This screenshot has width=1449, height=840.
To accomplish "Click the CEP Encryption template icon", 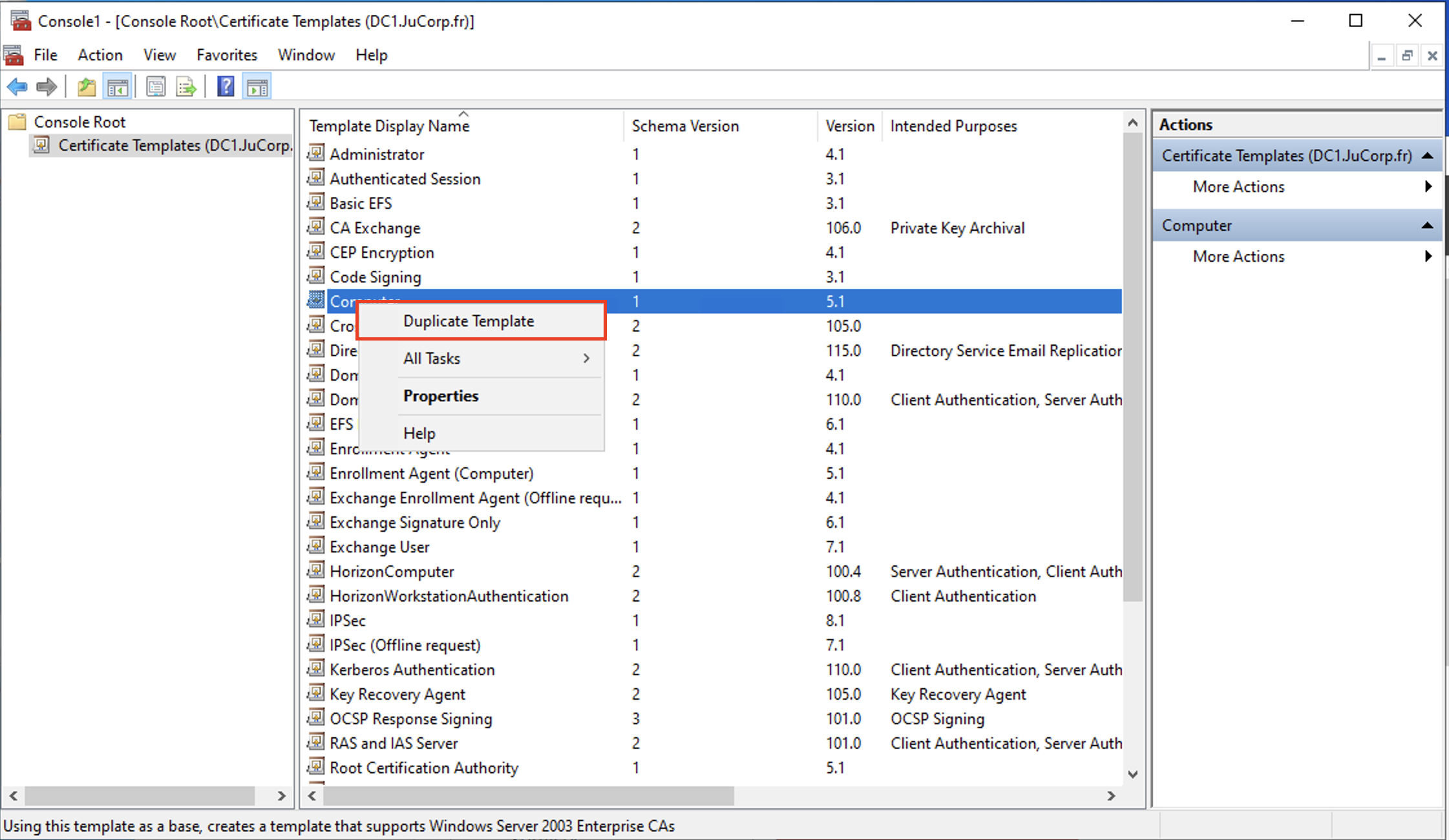I will coord(315,251).
